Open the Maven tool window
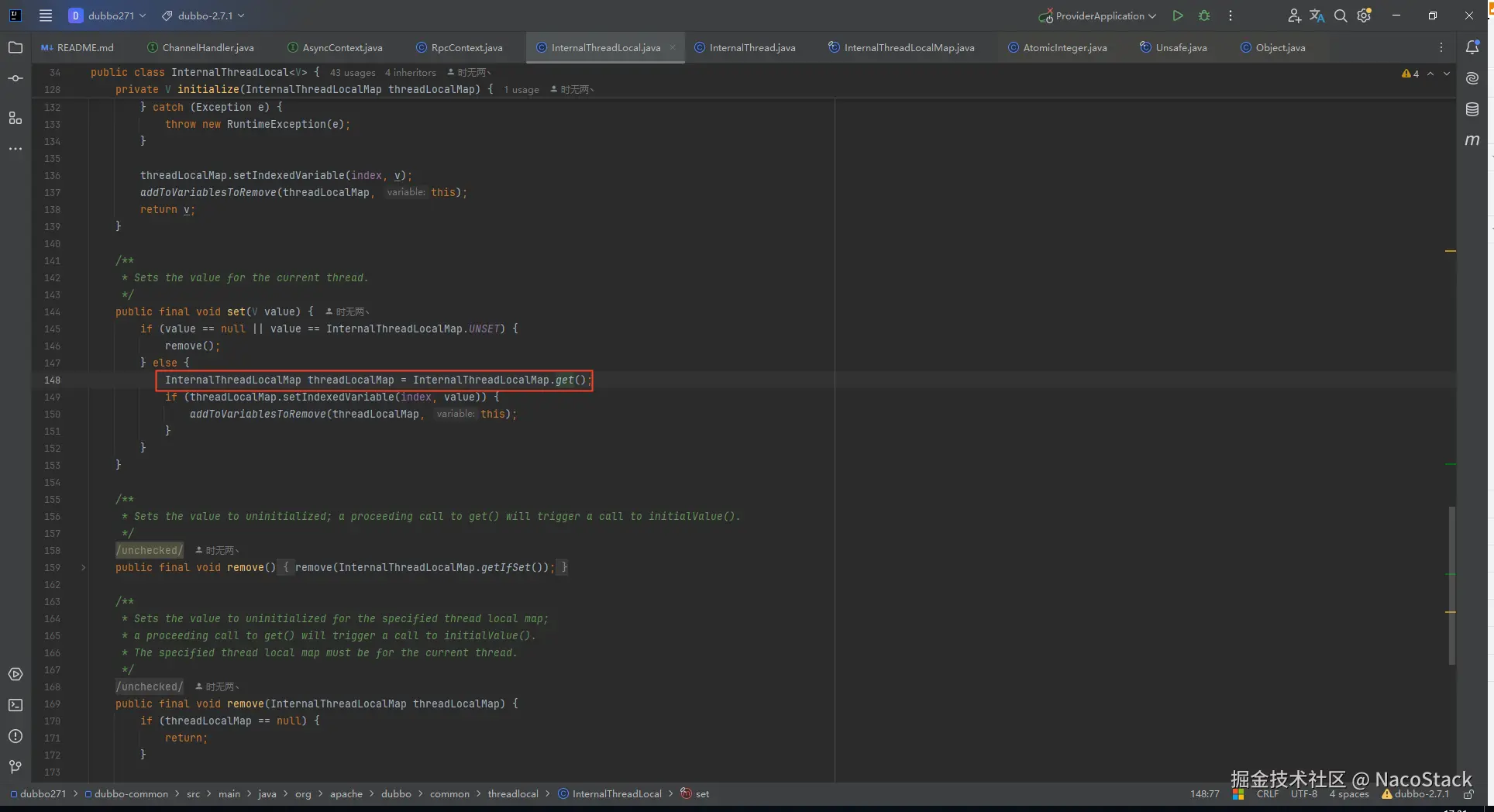Screen dimensions: 1494x812 click(x=1472, y=140)
